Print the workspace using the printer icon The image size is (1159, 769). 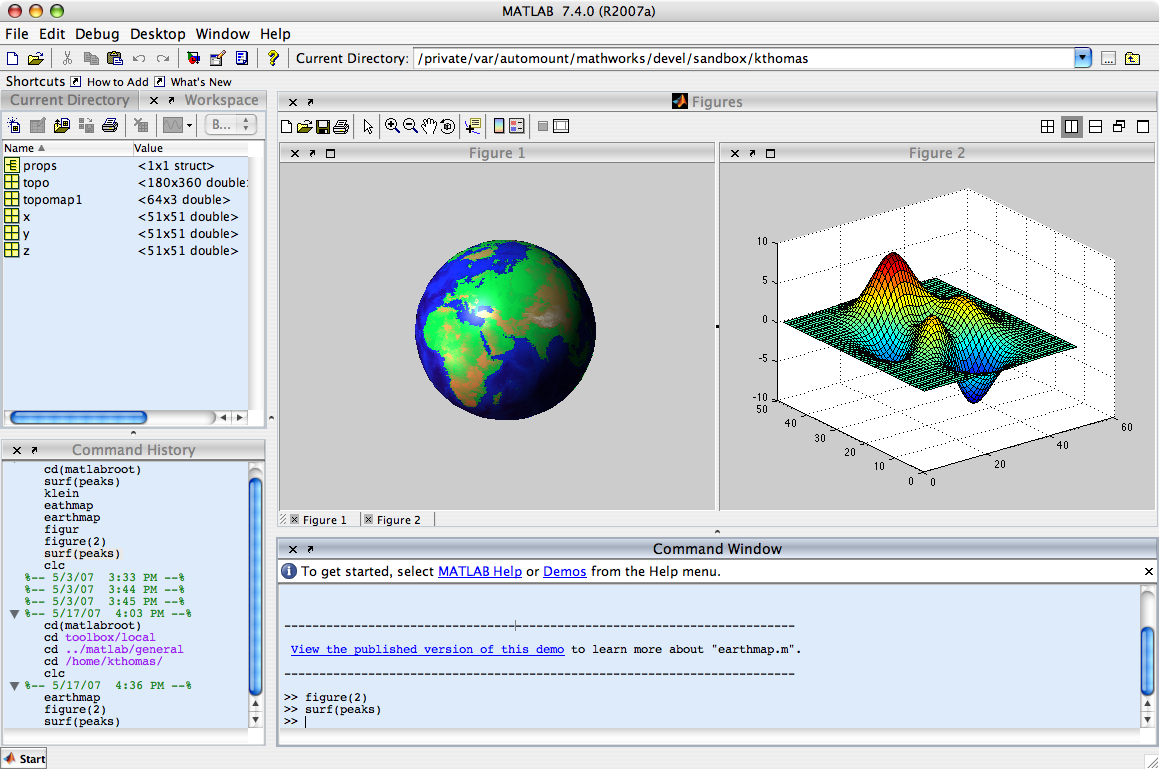[110, 125]
